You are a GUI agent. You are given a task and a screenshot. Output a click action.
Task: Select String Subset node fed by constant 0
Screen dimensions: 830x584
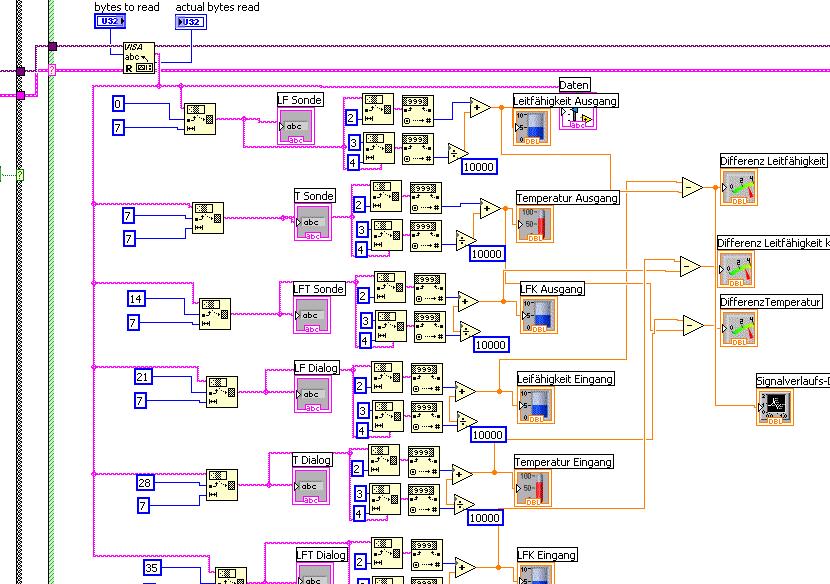[x=200, y=119]
